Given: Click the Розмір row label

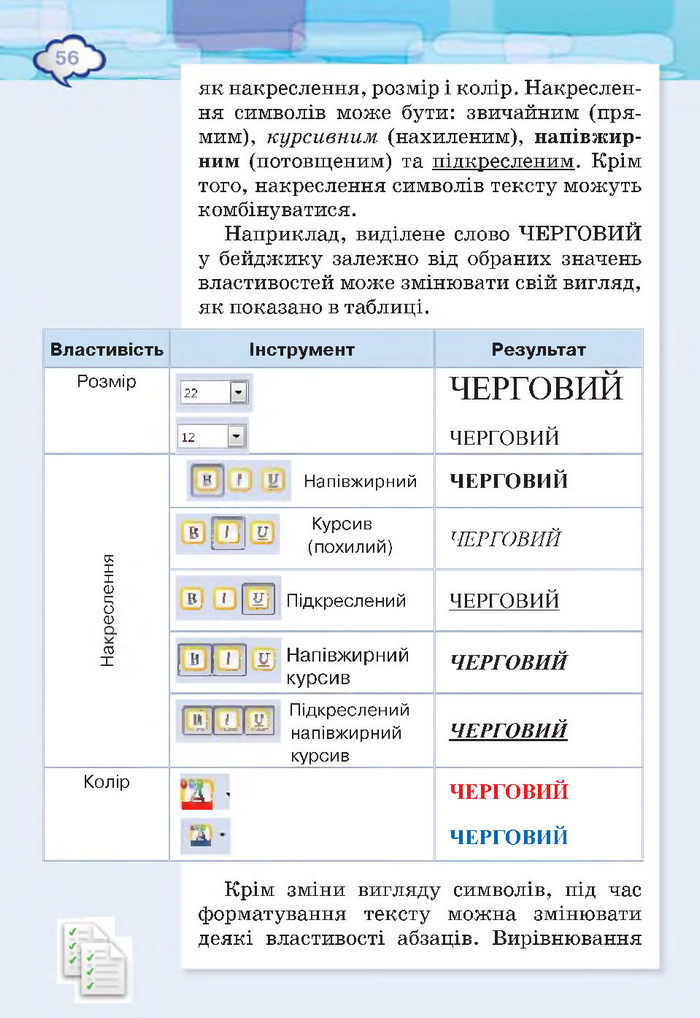Looking at the screenshot, I should (x=106, y=381).
